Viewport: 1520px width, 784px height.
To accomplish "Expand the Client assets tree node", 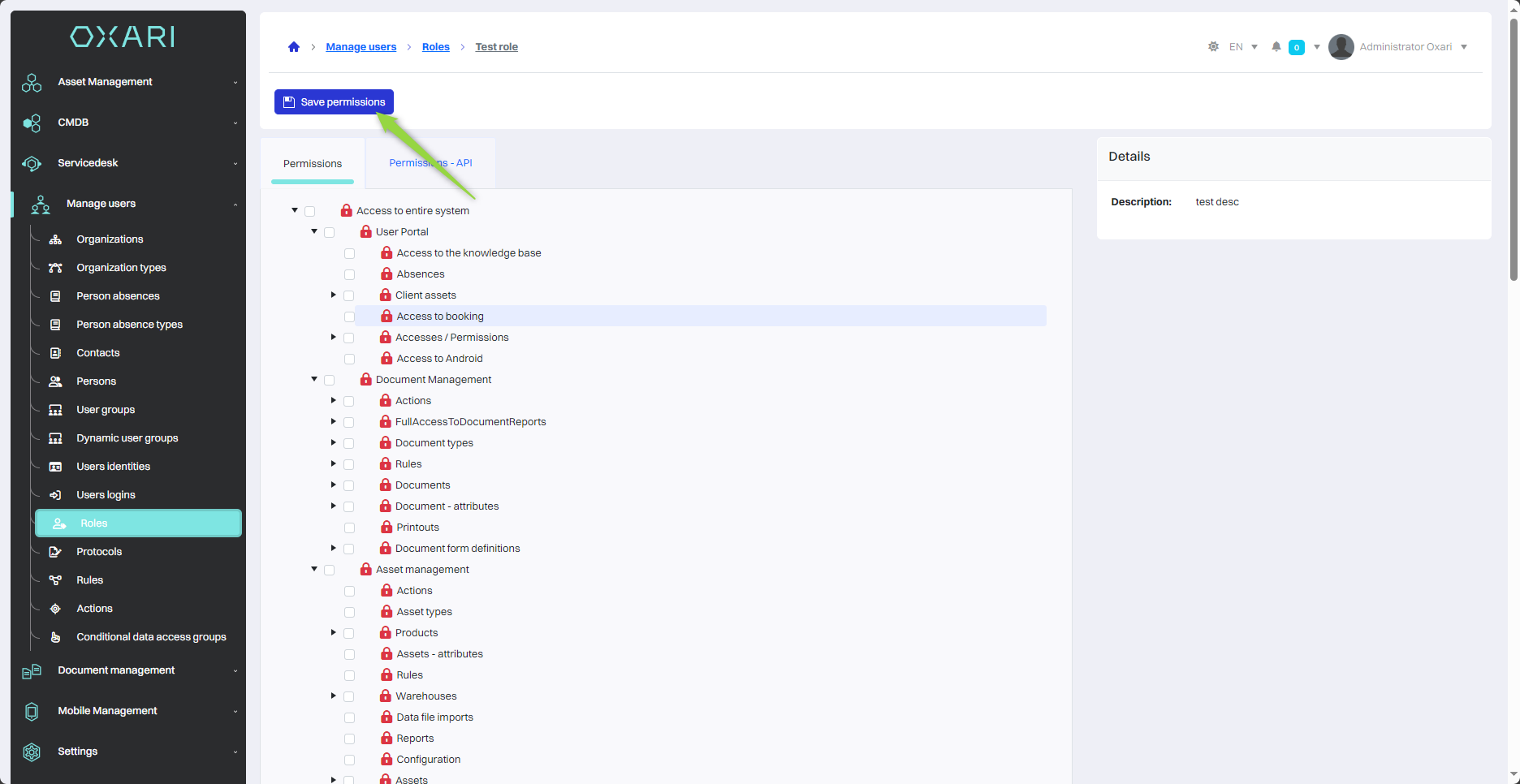I will coord(333,295).
